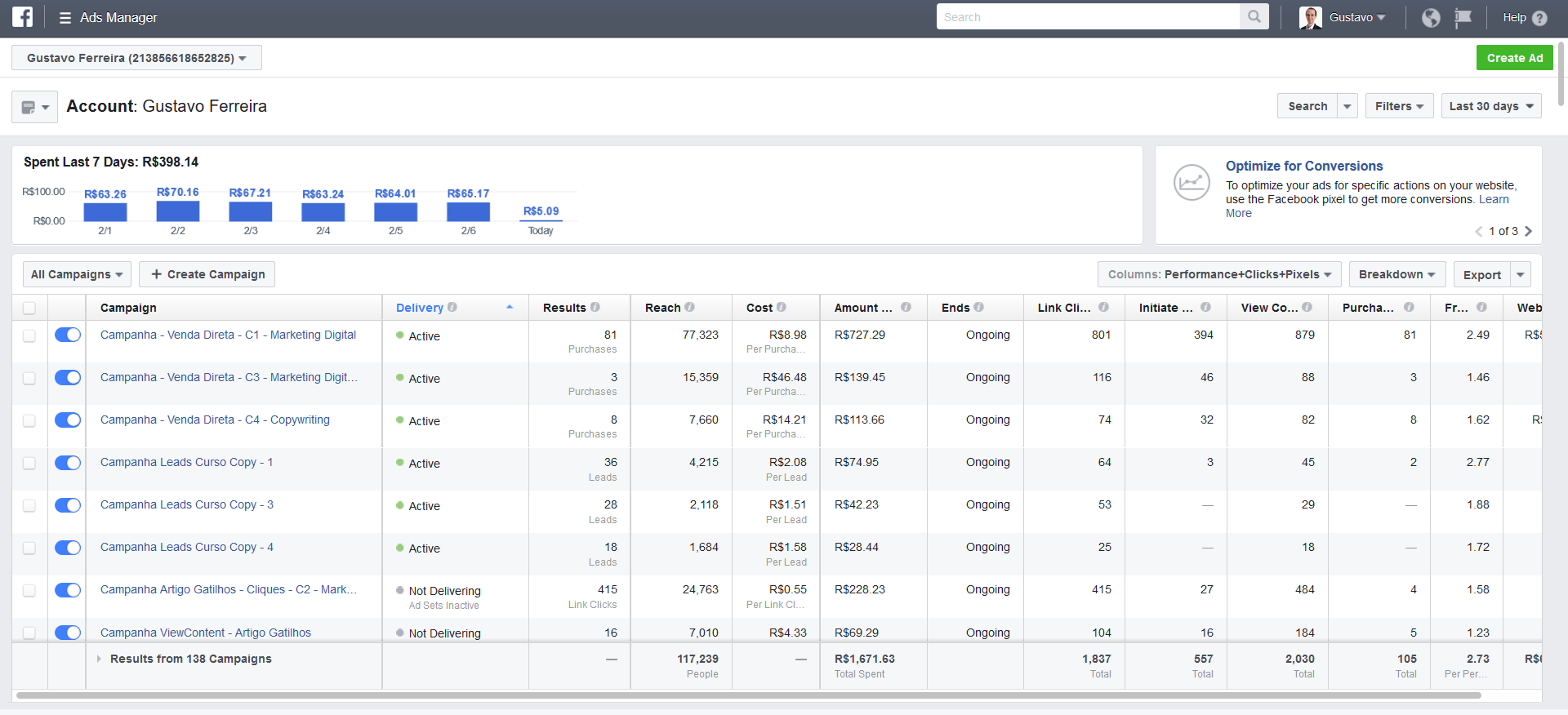Click the top search input field
This screenshot has width=1568, height=715.
(1088, 17)
